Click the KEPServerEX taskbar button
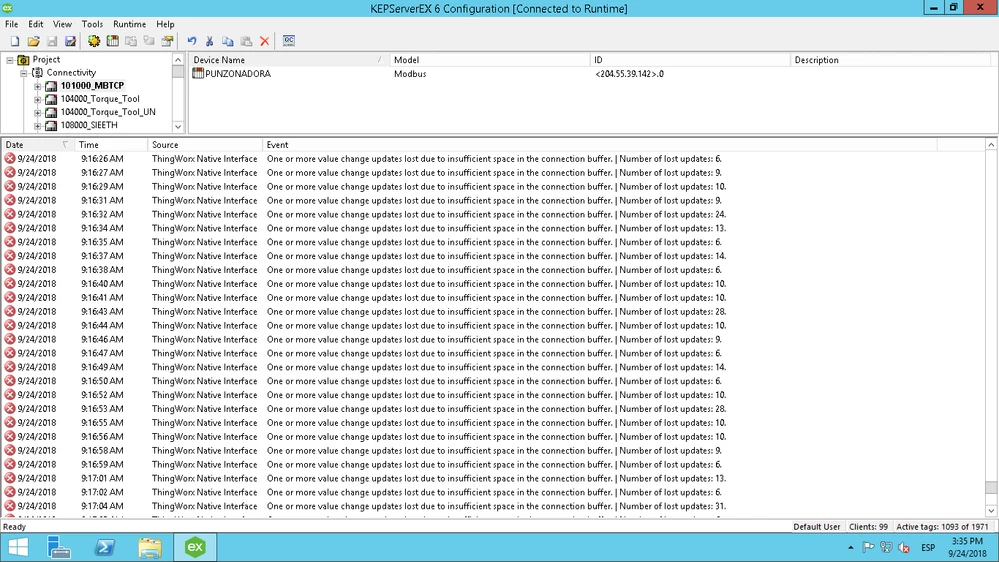The image size is (999, 562). click(x=195, y=547)
